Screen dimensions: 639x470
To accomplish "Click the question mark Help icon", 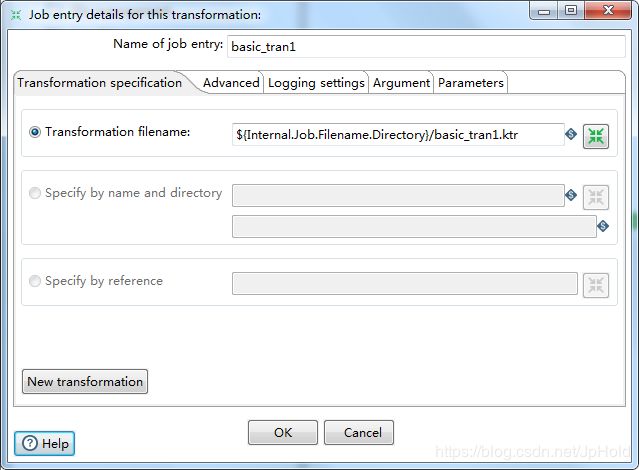I will click(30, 443).
